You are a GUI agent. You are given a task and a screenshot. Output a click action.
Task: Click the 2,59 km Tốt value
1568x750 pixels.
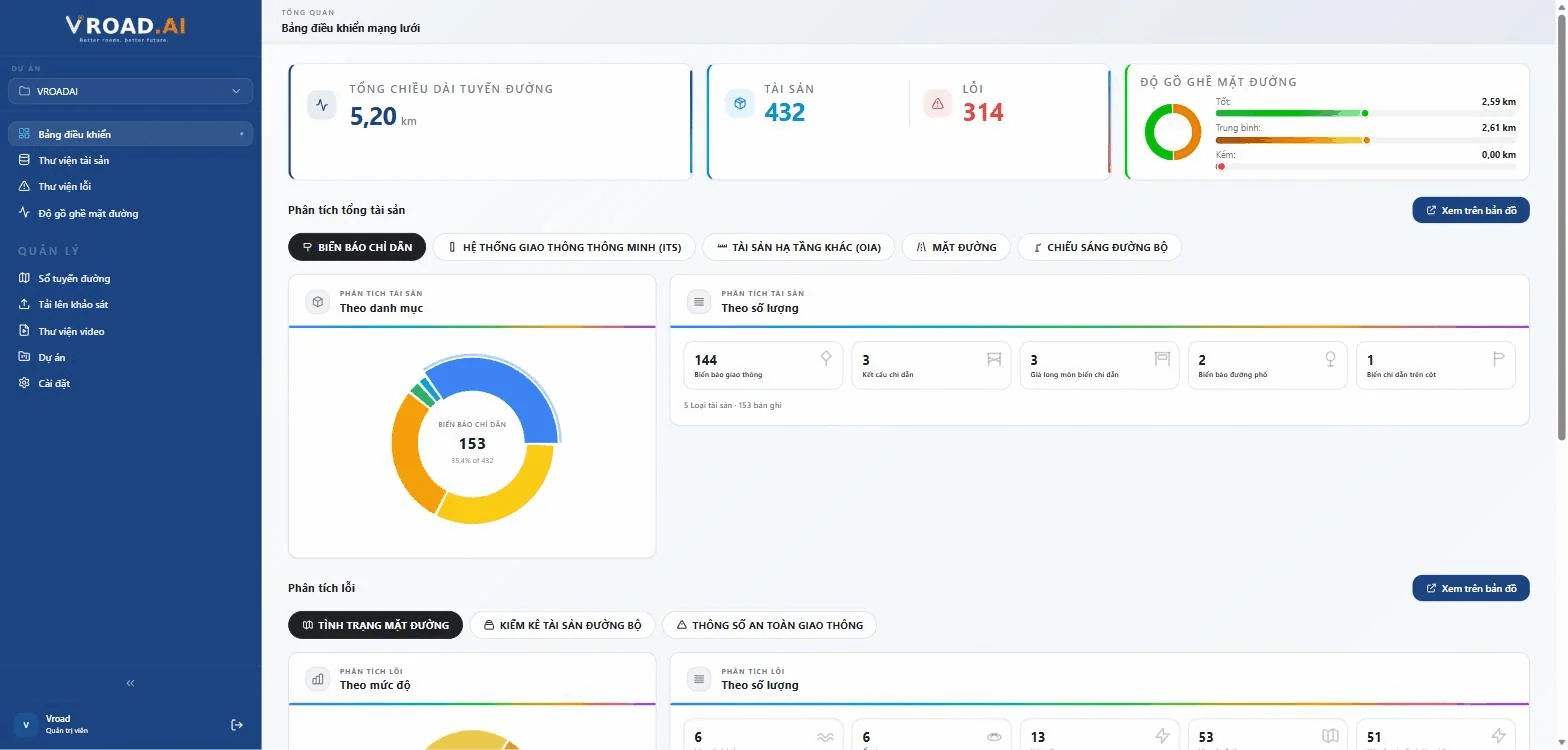tap(1499, 102)
